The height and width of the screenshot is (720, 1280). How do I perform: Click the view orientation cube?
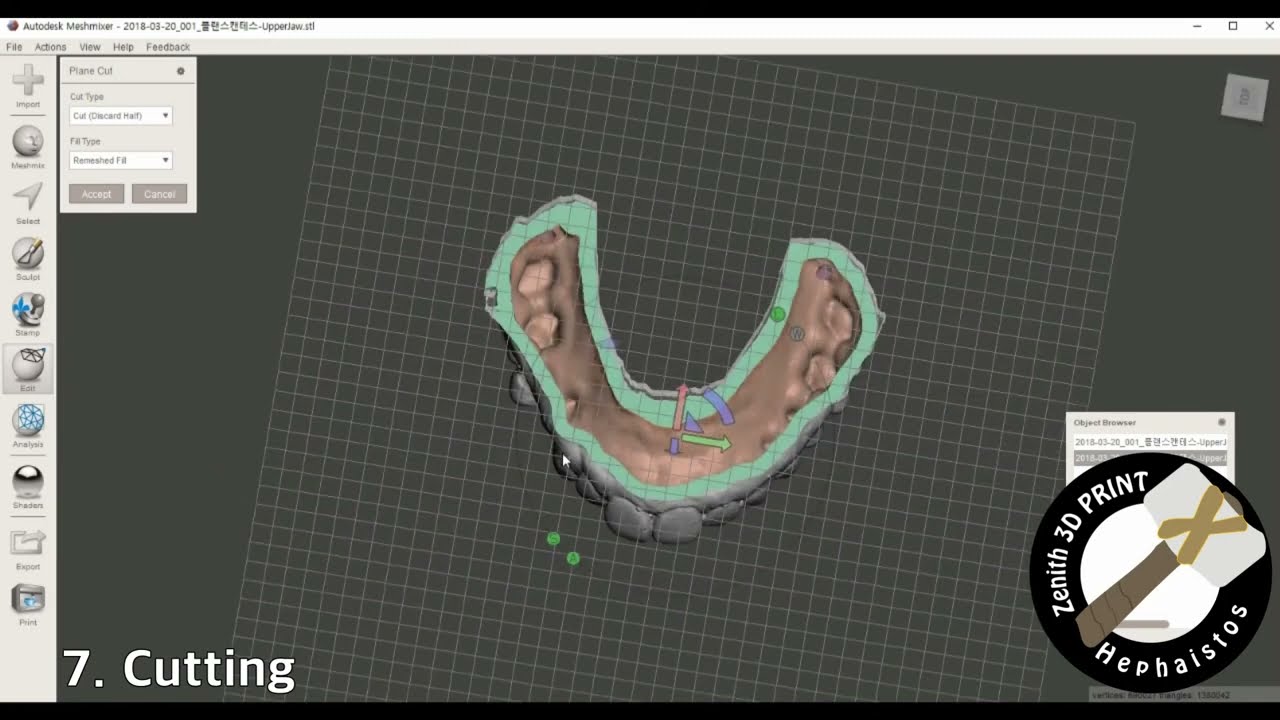[1244, 97]
